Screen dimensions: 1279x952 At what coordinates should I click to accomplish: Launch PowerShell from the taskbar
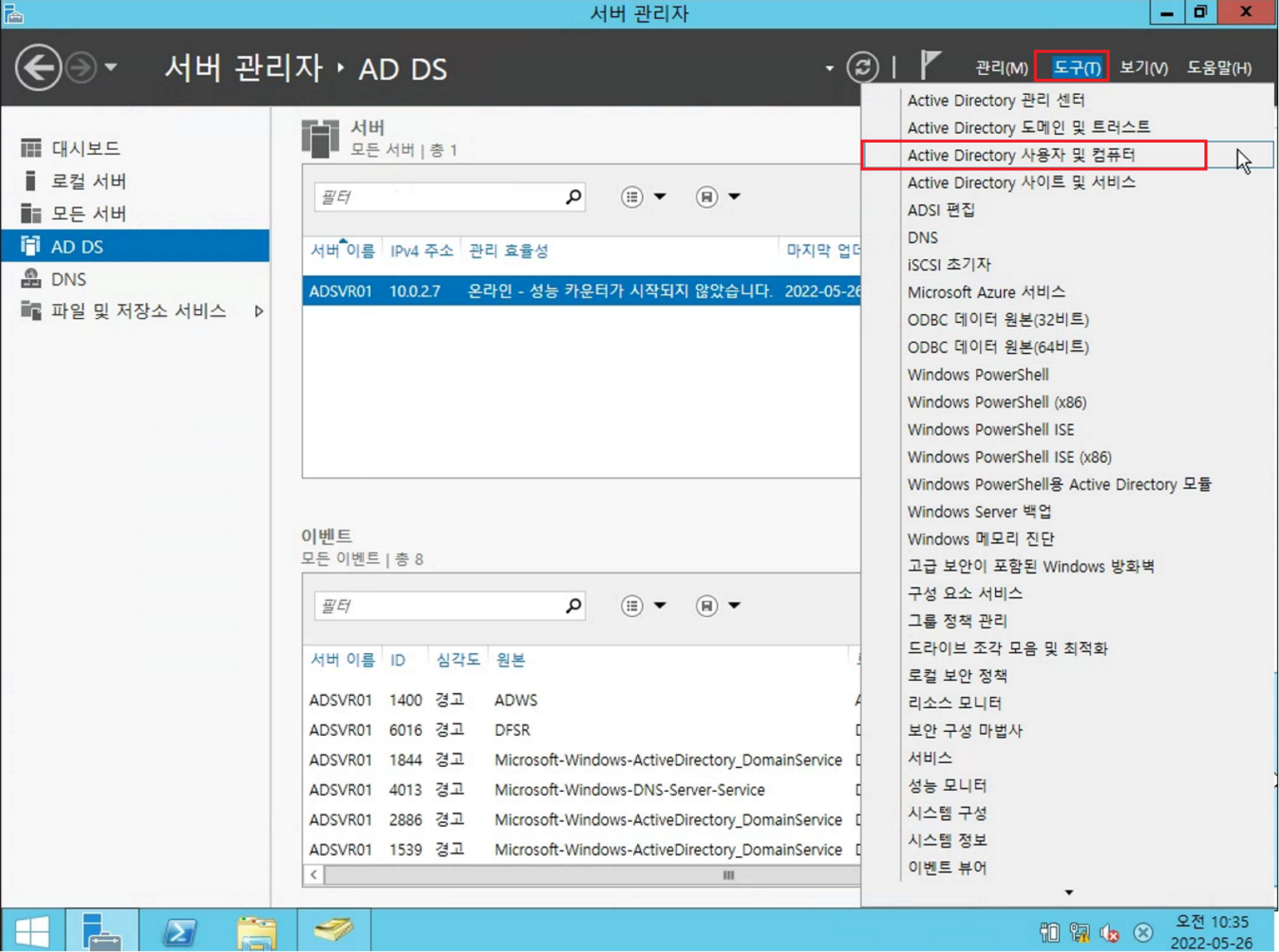(179, 930)
